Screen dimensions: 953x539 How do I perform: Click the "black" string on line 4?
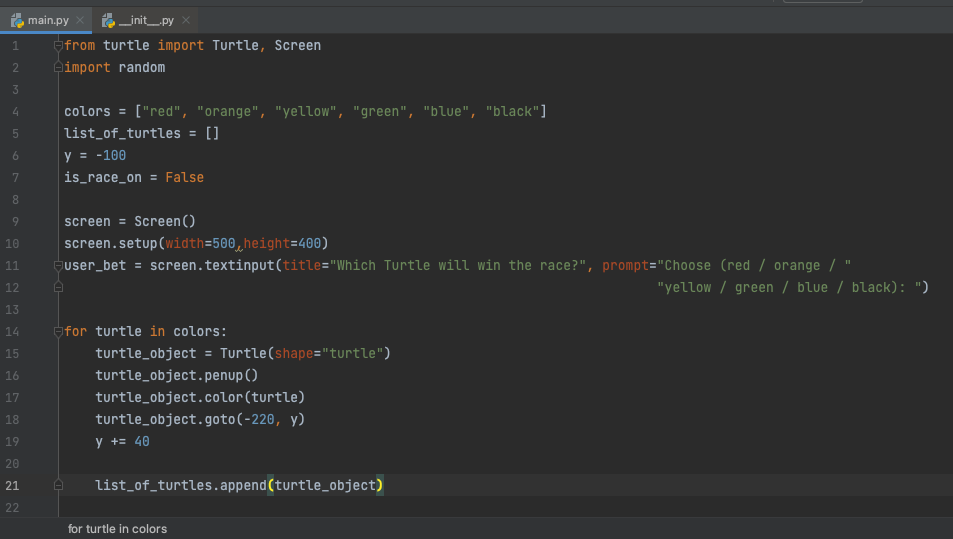(x=512, y=112)
